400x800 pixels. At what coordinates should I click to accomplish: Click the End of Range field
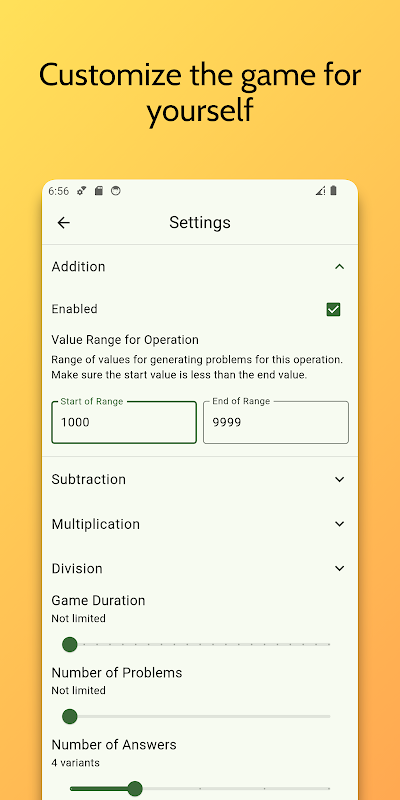click(x=276, y=422)
